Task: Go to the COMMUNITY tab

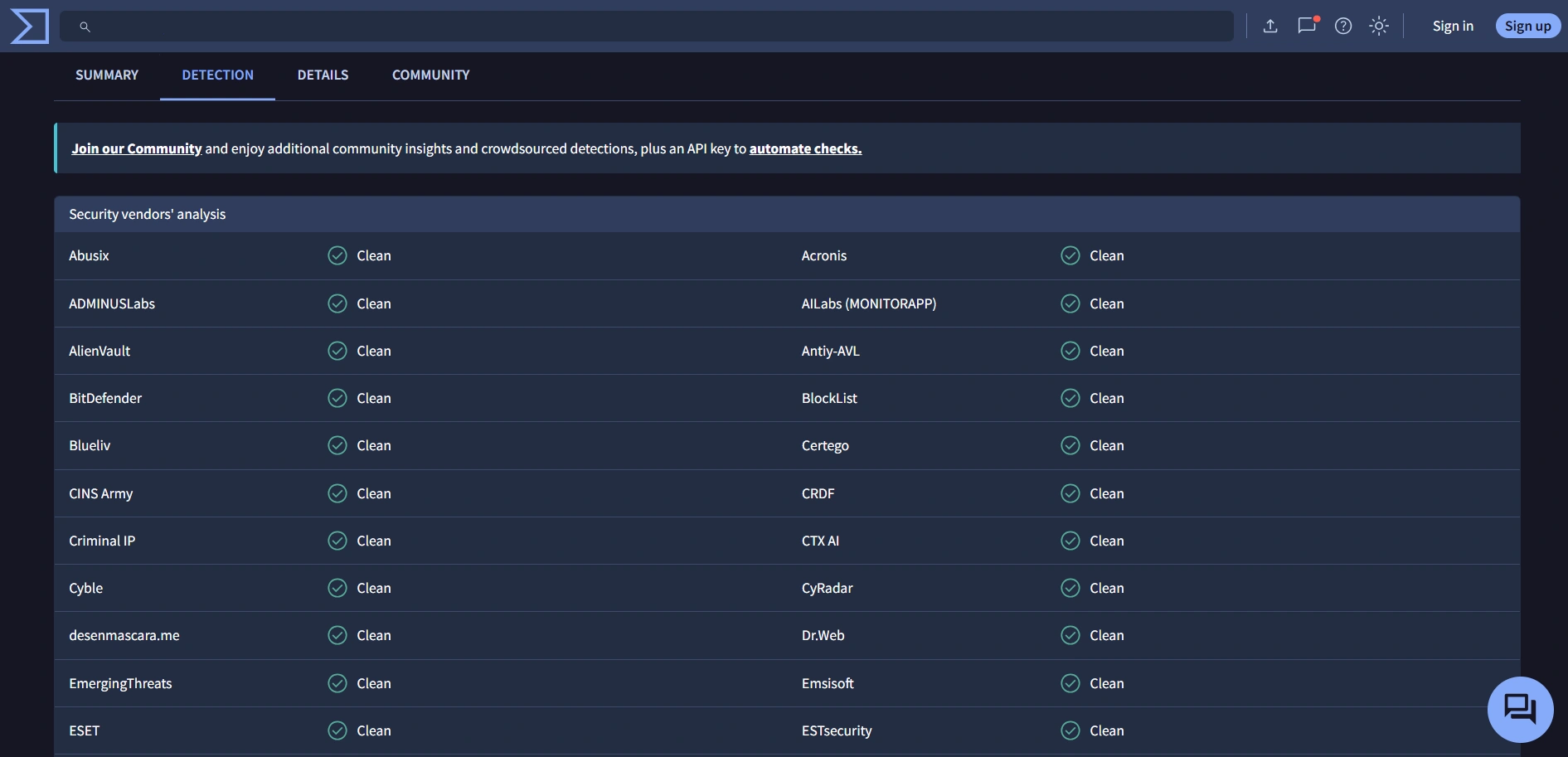Action: click(431, 75)
